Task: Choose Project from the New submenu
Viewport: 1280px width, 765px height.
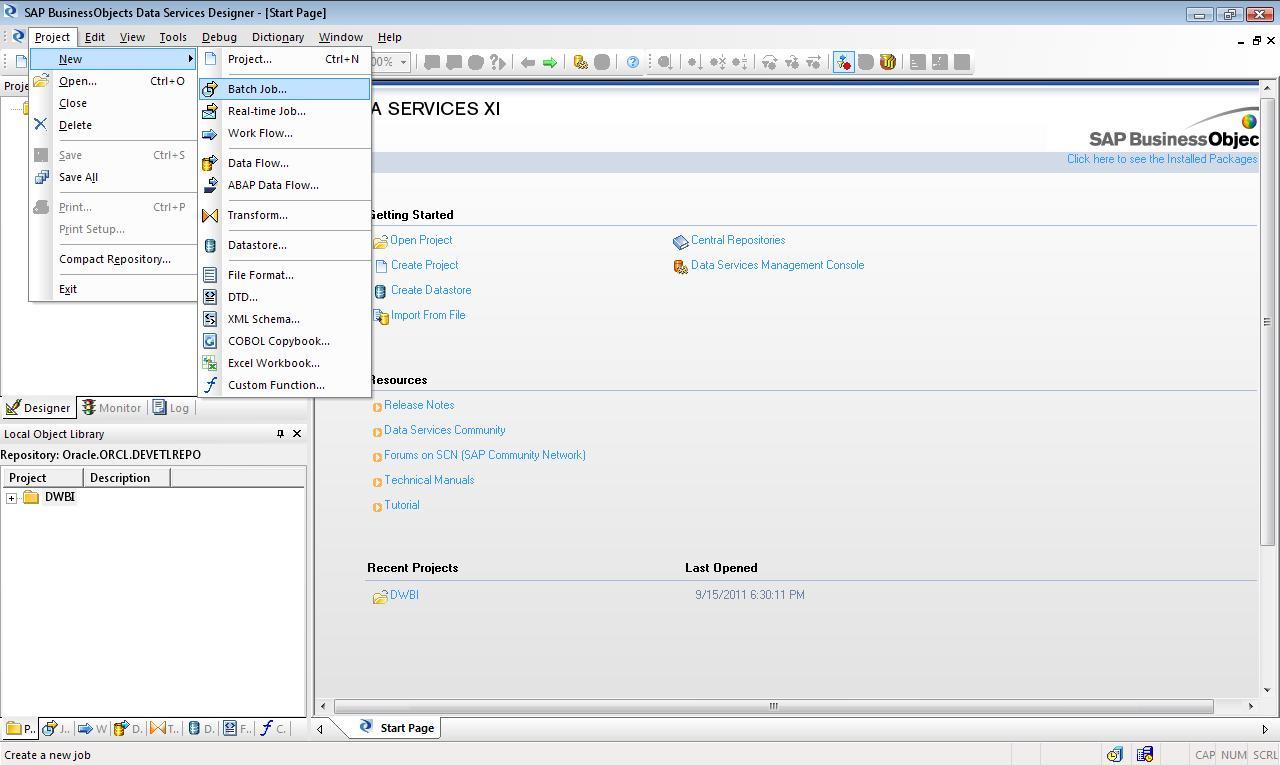Action: (x=285, y=59)
